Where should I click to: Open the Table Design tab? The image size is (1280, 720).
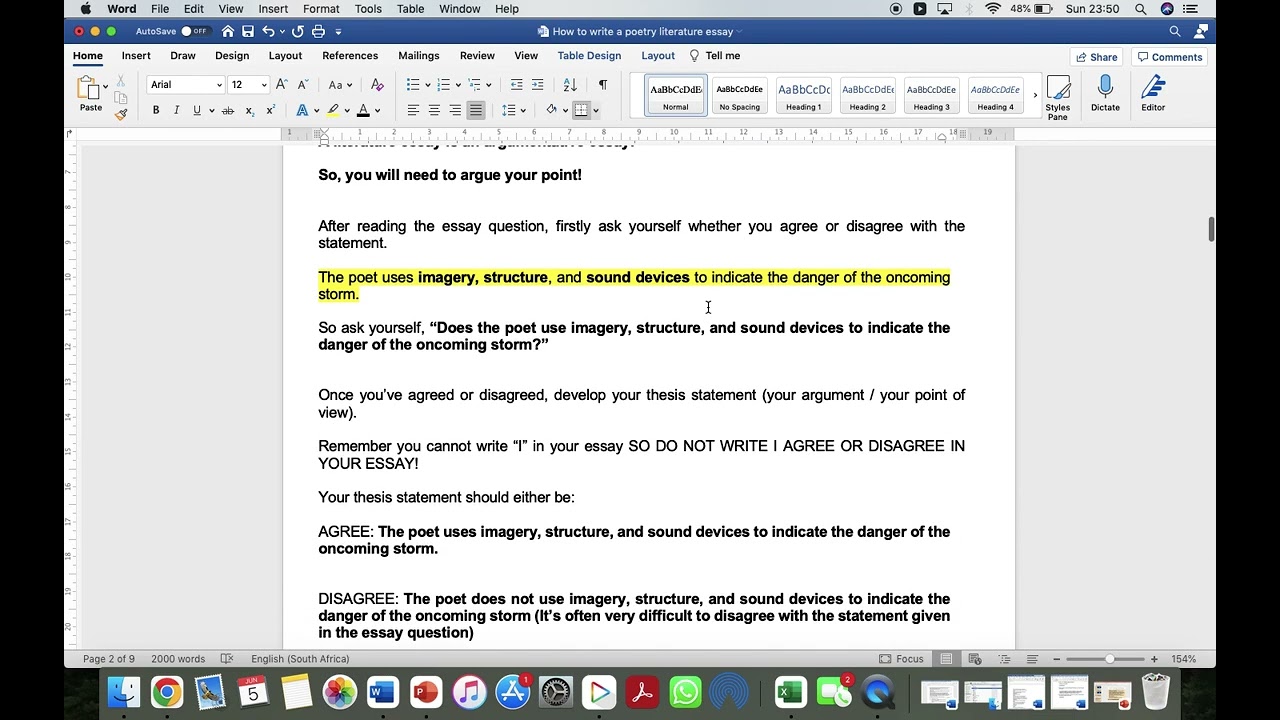point(589,56)
